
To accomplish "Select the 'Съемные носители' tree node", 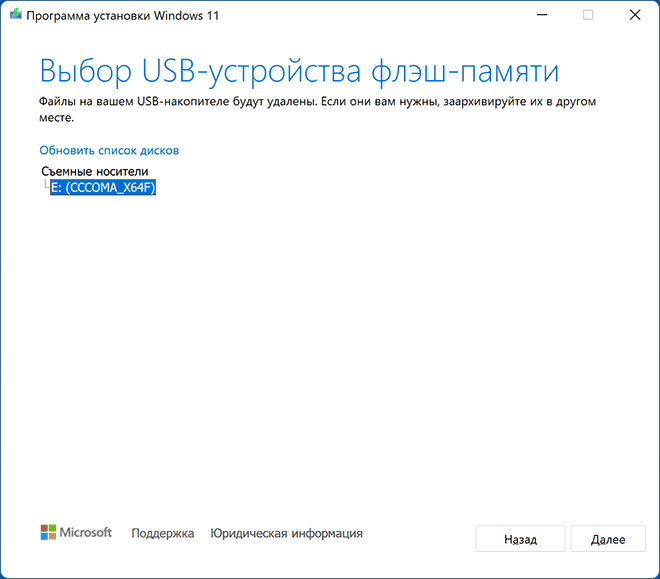I will point(94,172).
